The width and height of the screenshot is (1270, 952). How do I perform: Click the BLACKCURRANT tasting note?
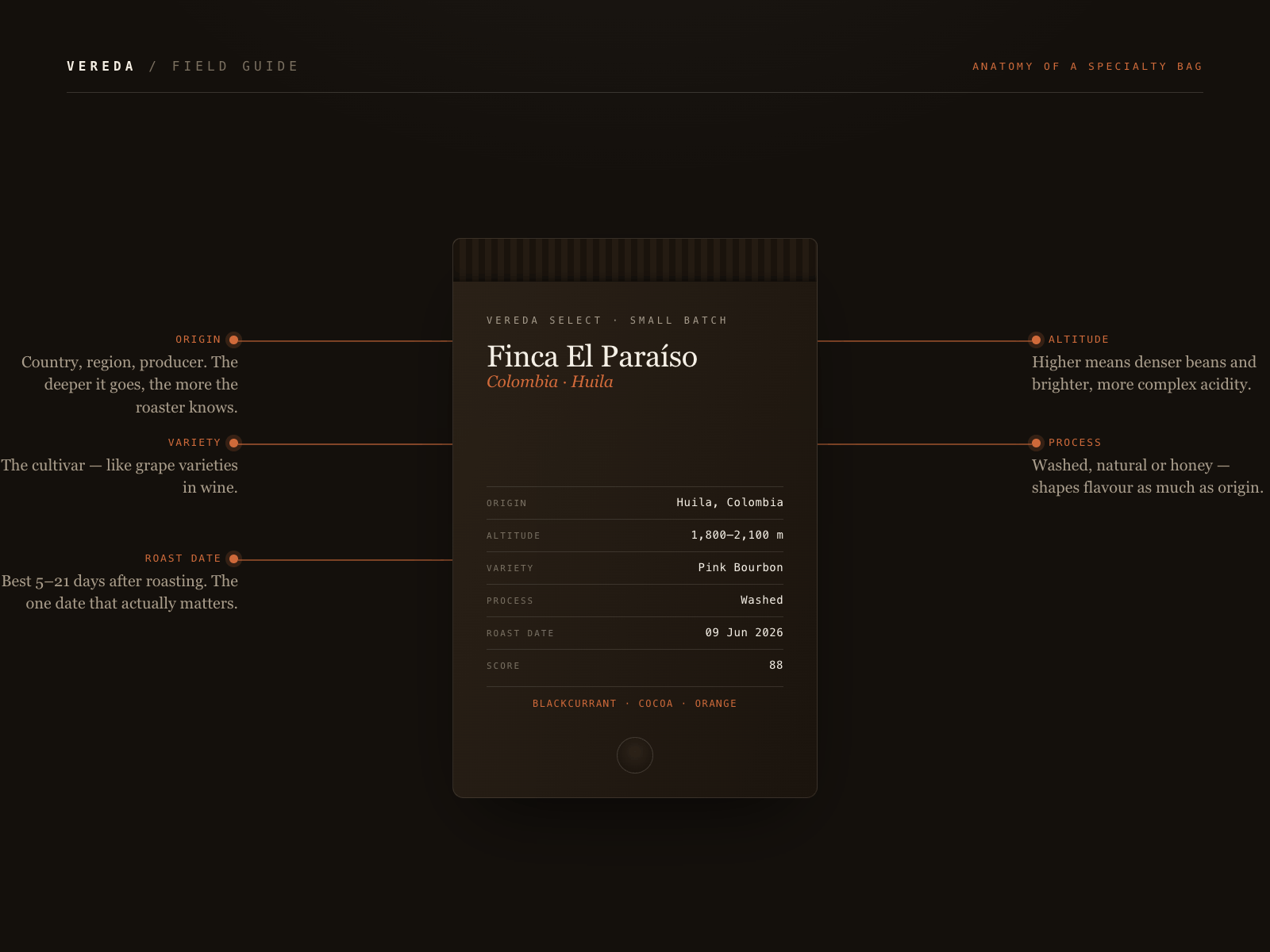(x=575, y=704)
